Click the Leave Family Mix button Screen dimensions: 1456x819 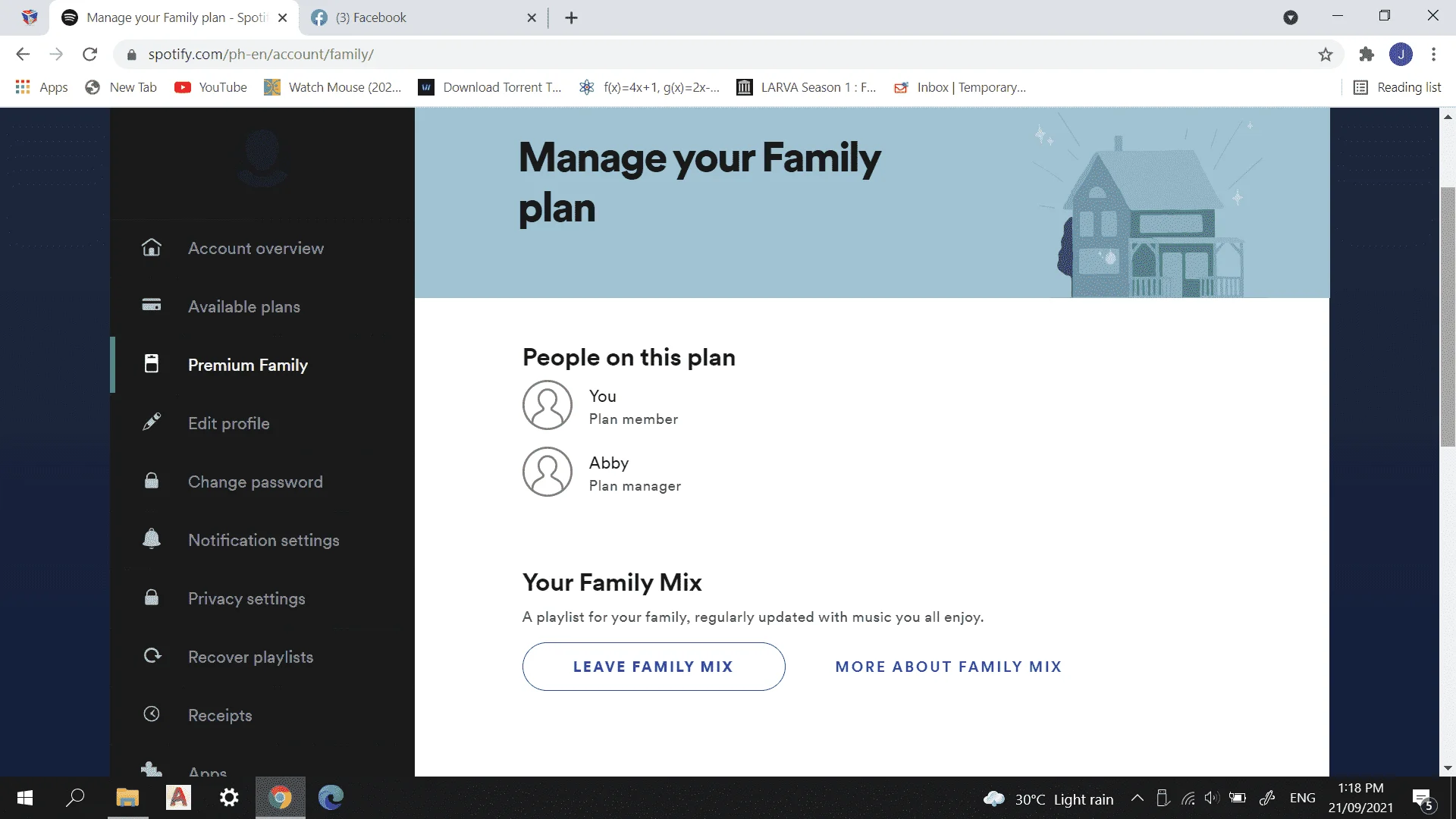click(653, 667)
